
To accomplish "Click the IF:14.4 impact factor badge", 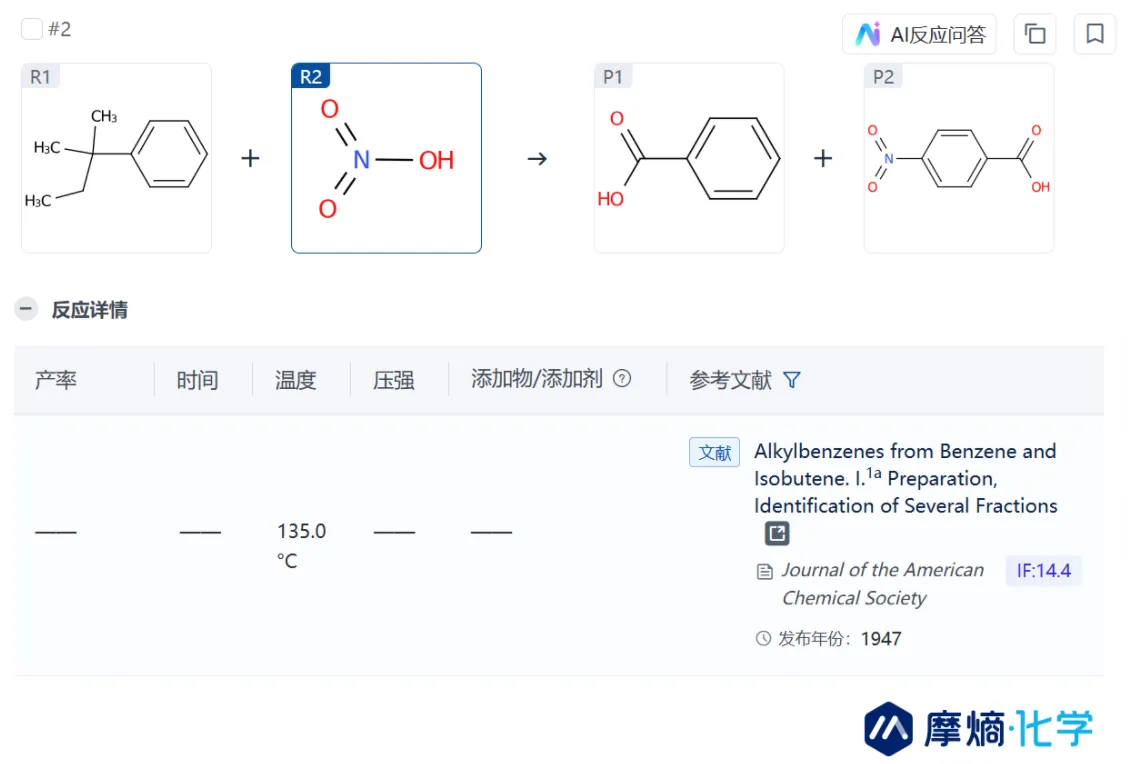I will (x=1043, y=571).
